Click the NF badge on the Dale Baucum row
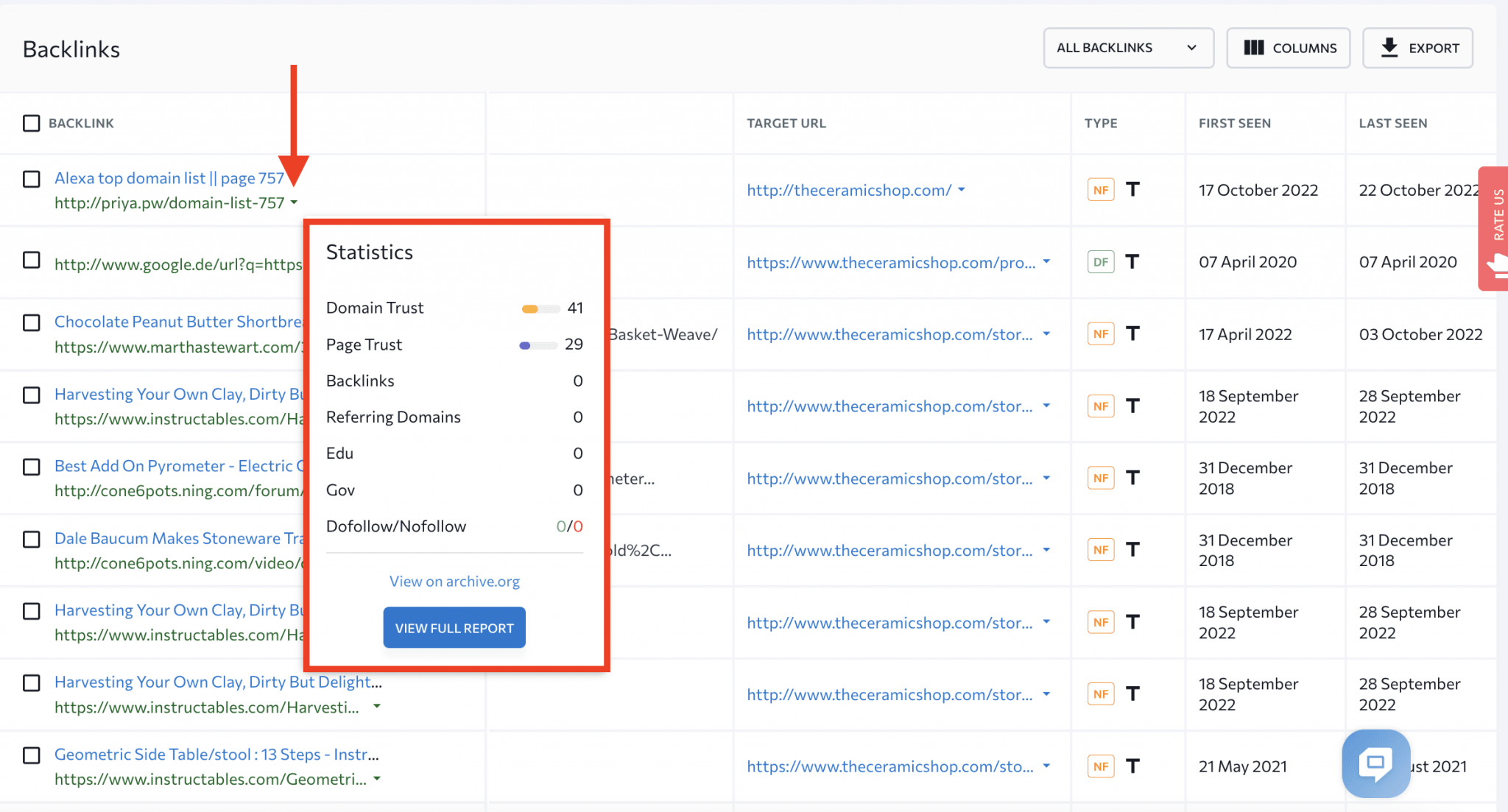Screen dimensions: 1508x812 pos(1100,549)
